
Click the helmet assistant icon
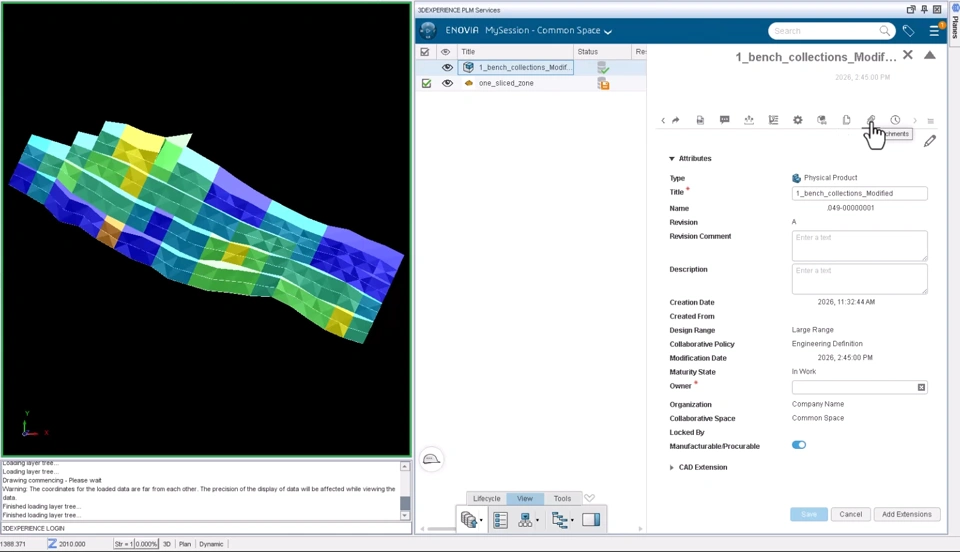tap(431, 459)
